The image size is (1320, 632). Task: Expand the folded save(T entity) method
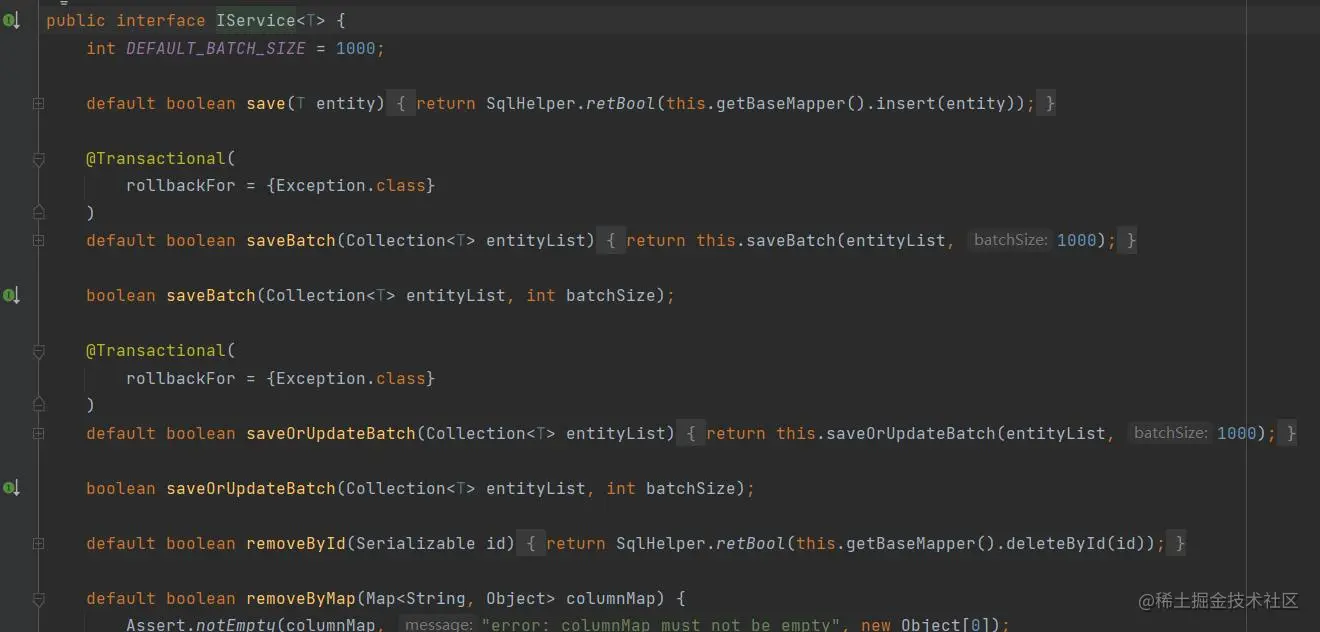[x=38, y=103]
